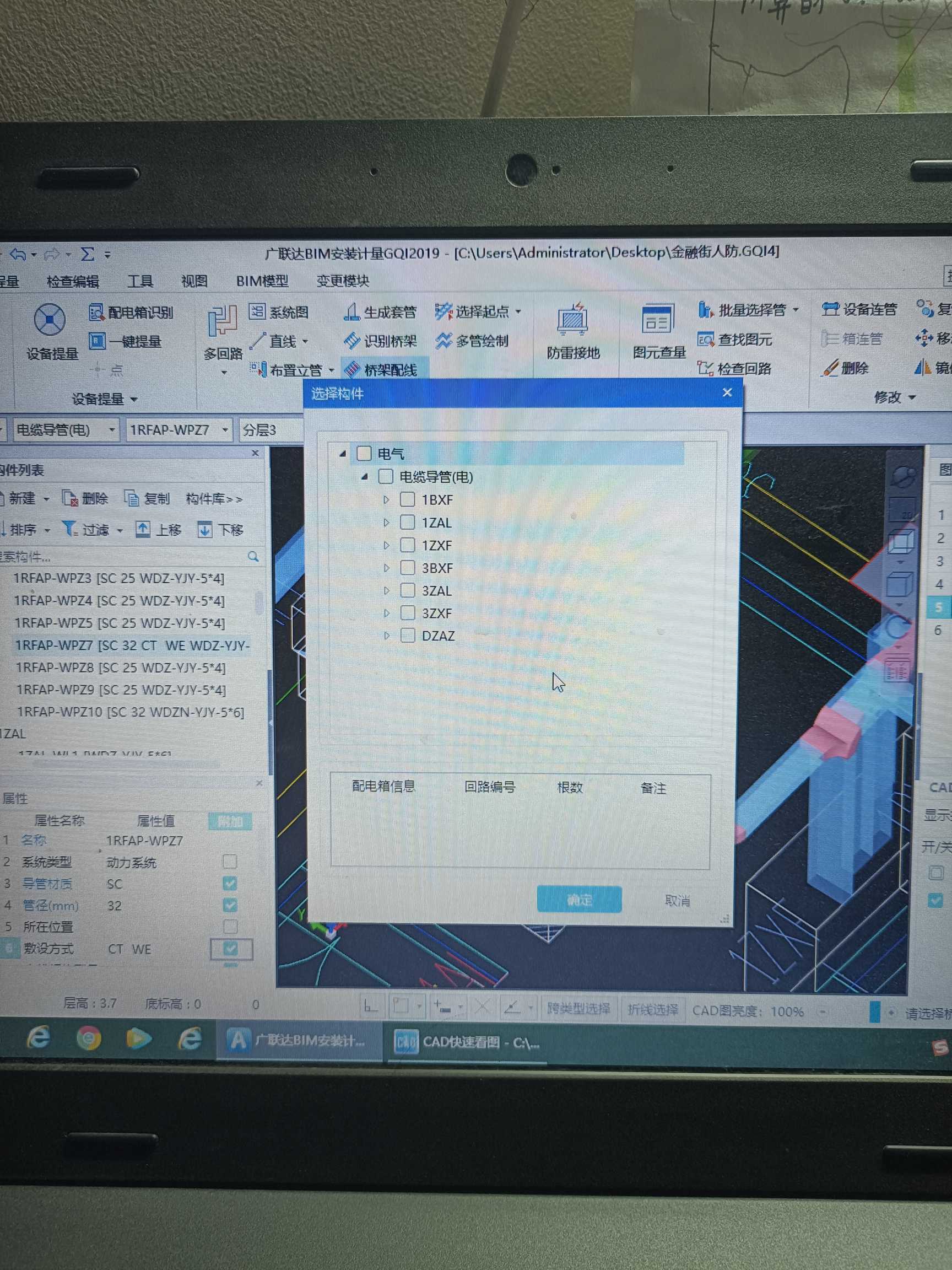952x1270 pixels.
Task: Click 查找图元 tool
Action: 735,340
